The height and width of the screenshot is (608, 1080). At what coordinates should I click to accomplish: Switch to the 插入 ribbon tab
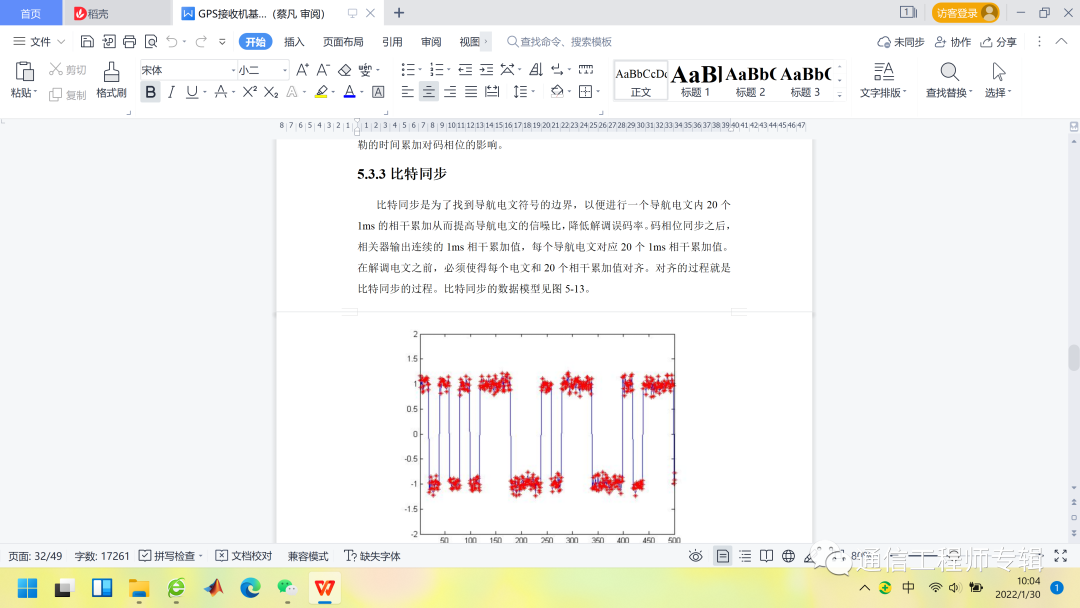pos(294,42)
